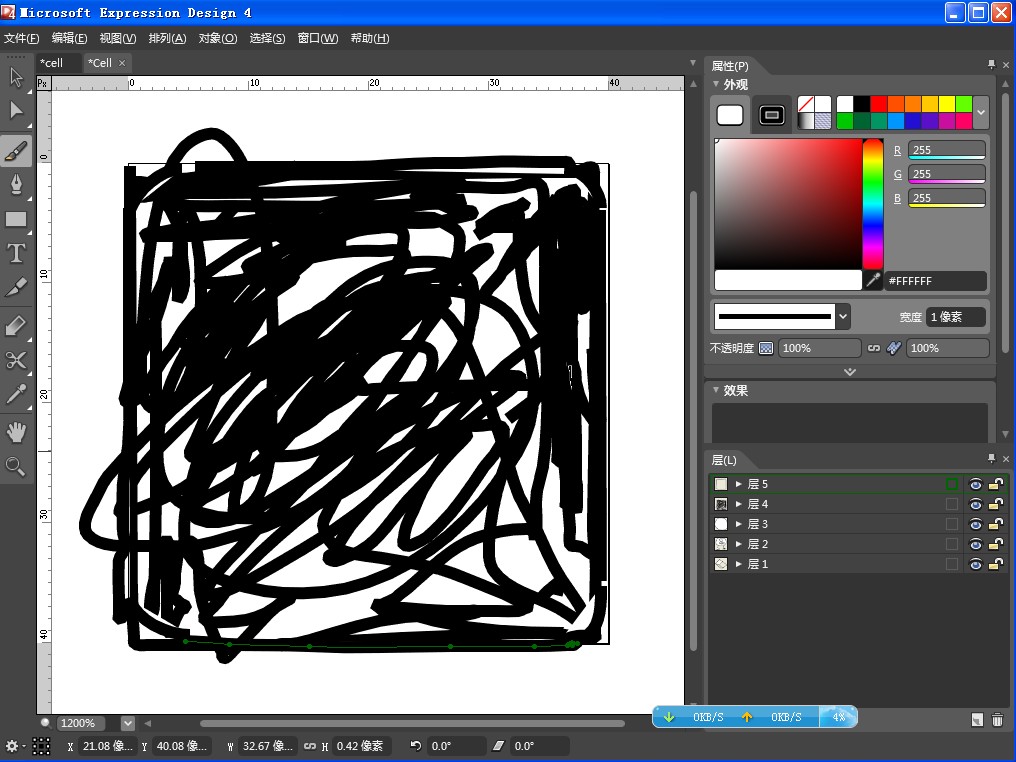Pin the Properties panel
Image resolution: width=1016 pixels, height=762 pixels.
click(x=991, y=64)
